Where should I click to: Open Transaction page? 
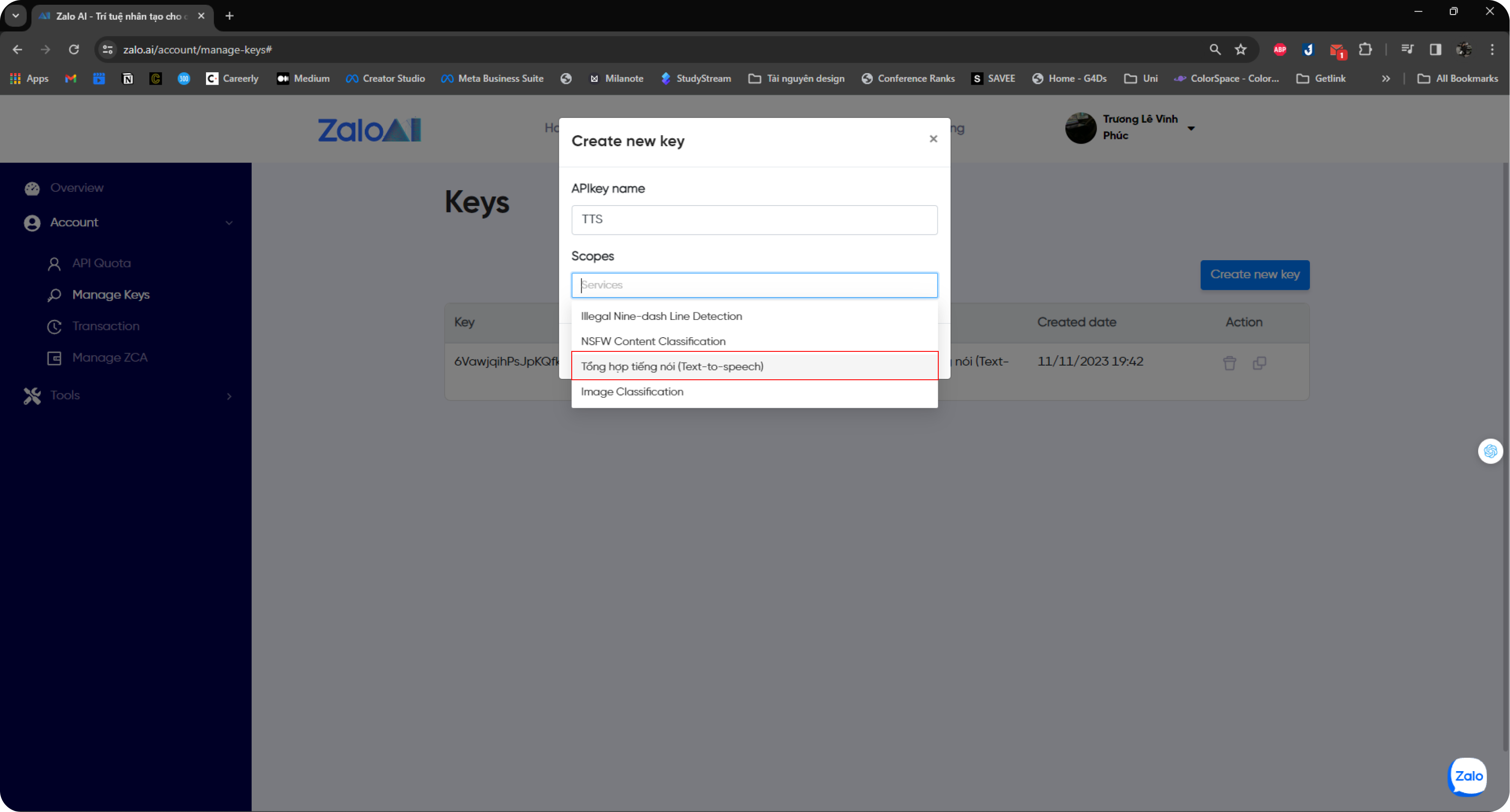point(105,326)
